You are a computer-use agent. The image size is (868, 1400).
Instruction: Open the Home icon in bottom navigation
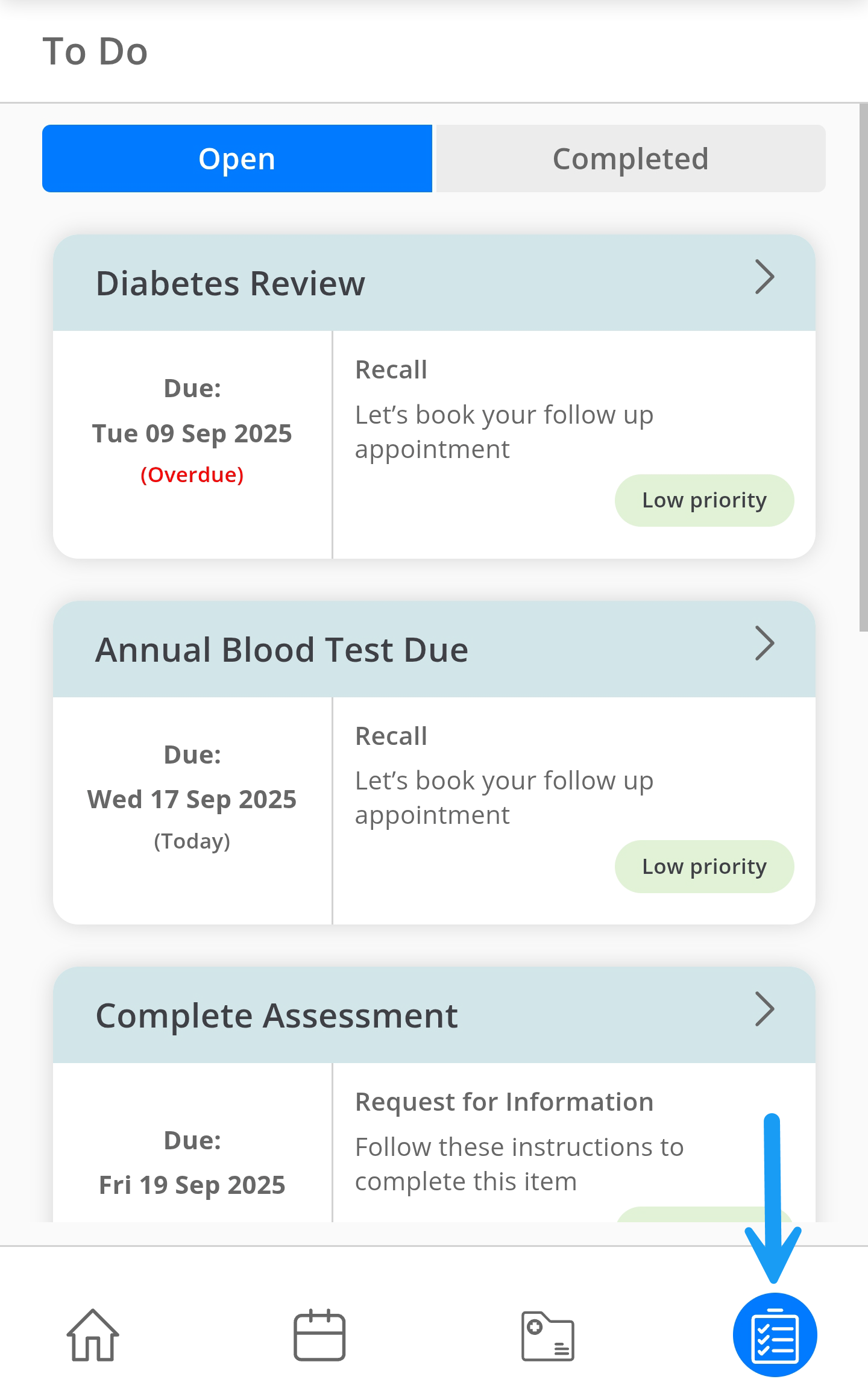pos(93,1335)
